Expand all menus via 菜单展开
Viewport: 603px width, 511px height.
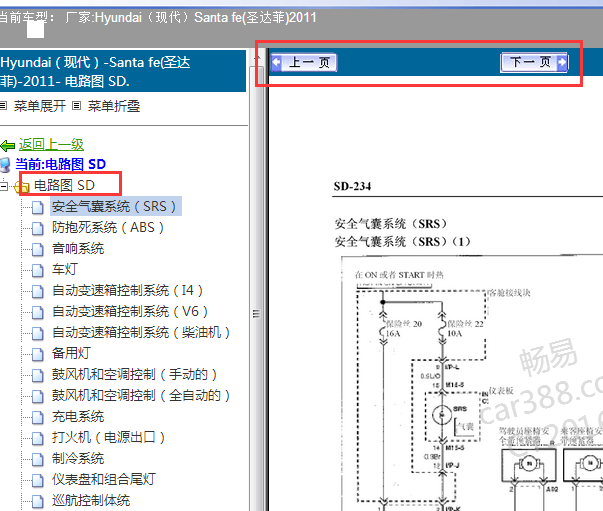[x=40, y=106]
